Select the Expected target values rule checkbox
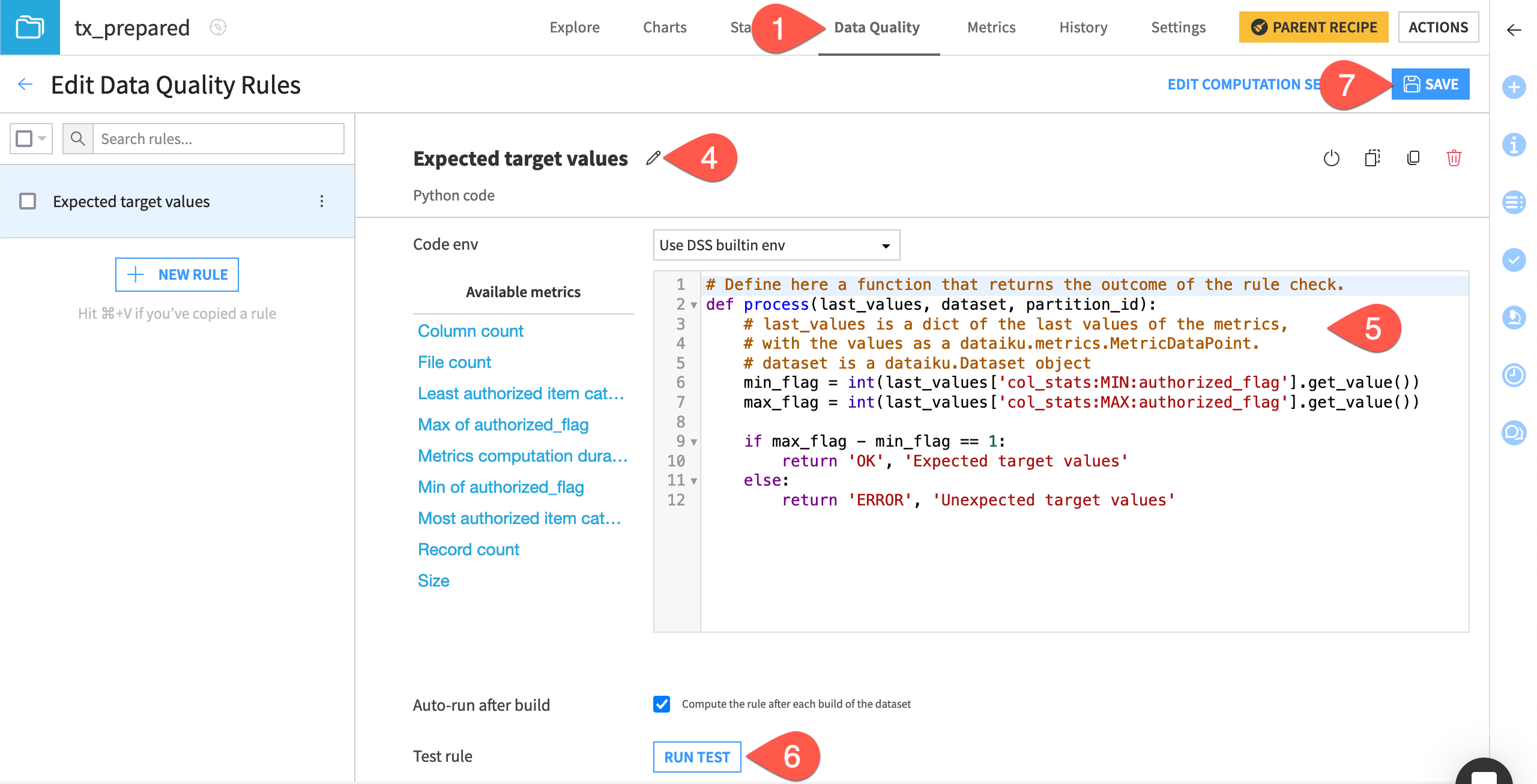1537x784 pixels. (28, 202)
